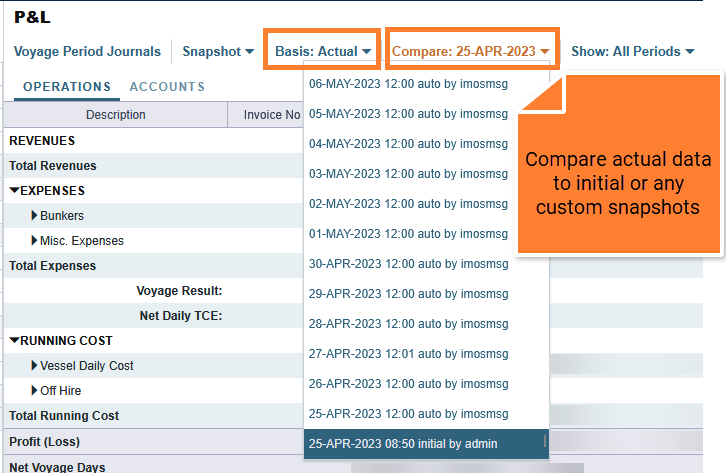The width and height of the screenshot is (726, 473).
Task: Collapse the Expenses section triangle
Action: (x=14, y=191)
